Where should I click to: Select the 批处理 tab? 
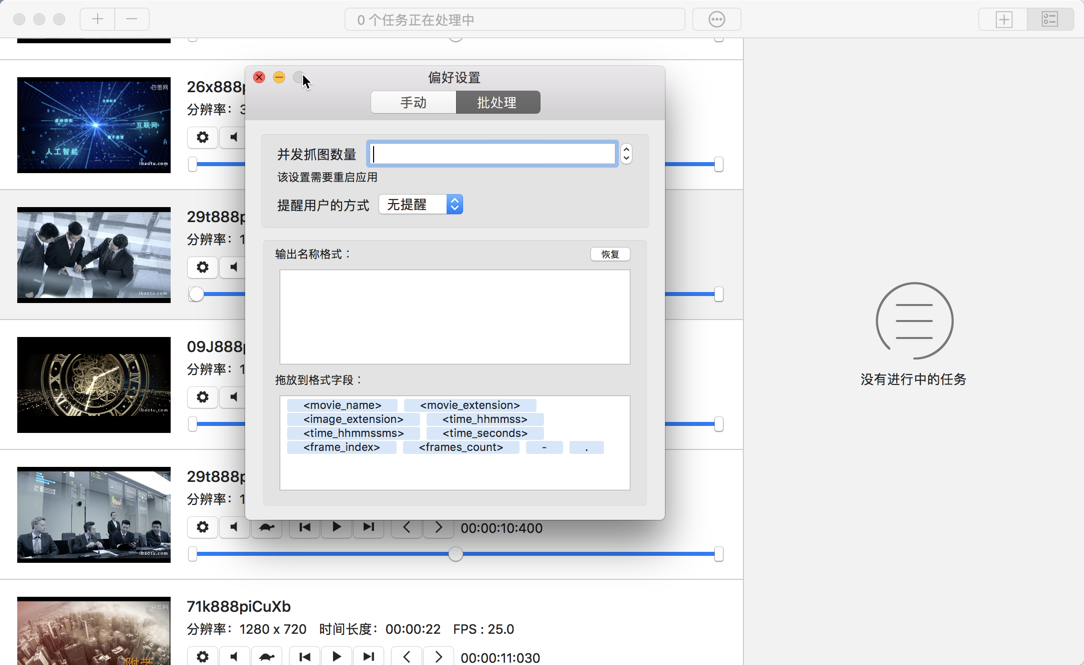pyautogui.click(x=497, y=102)
